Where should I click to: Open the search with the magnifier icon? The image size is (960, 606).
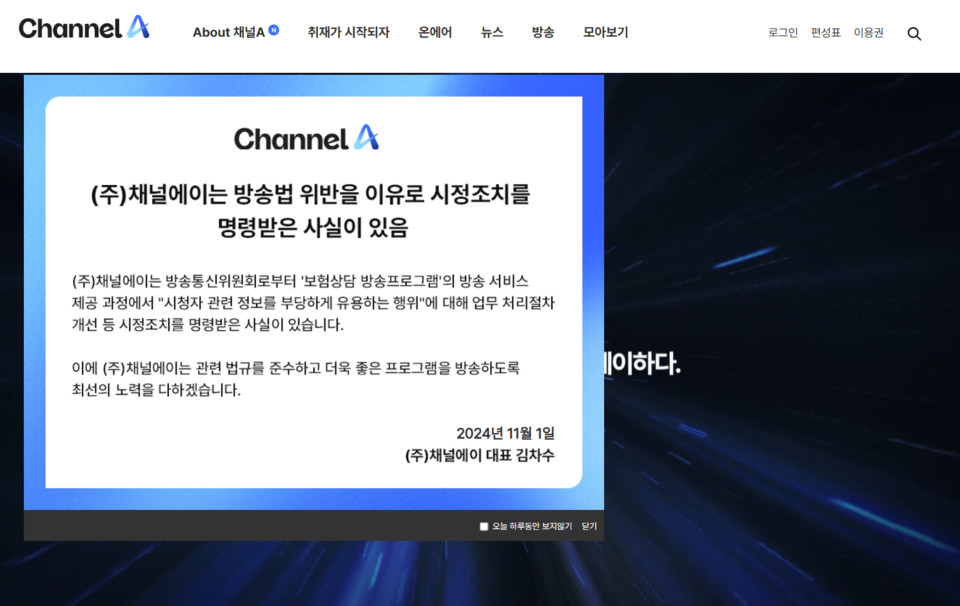point(914,33)
